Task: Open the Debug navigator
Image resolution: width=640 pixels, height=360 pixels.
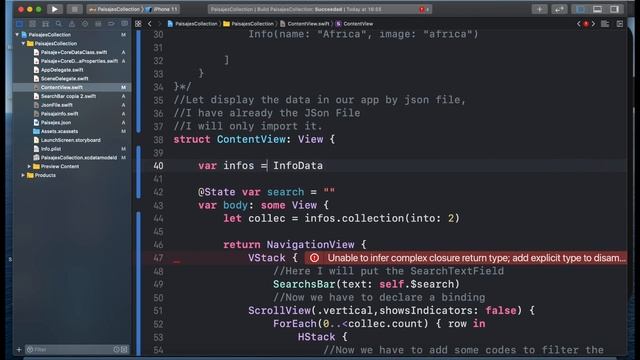Action: (98, 24)
